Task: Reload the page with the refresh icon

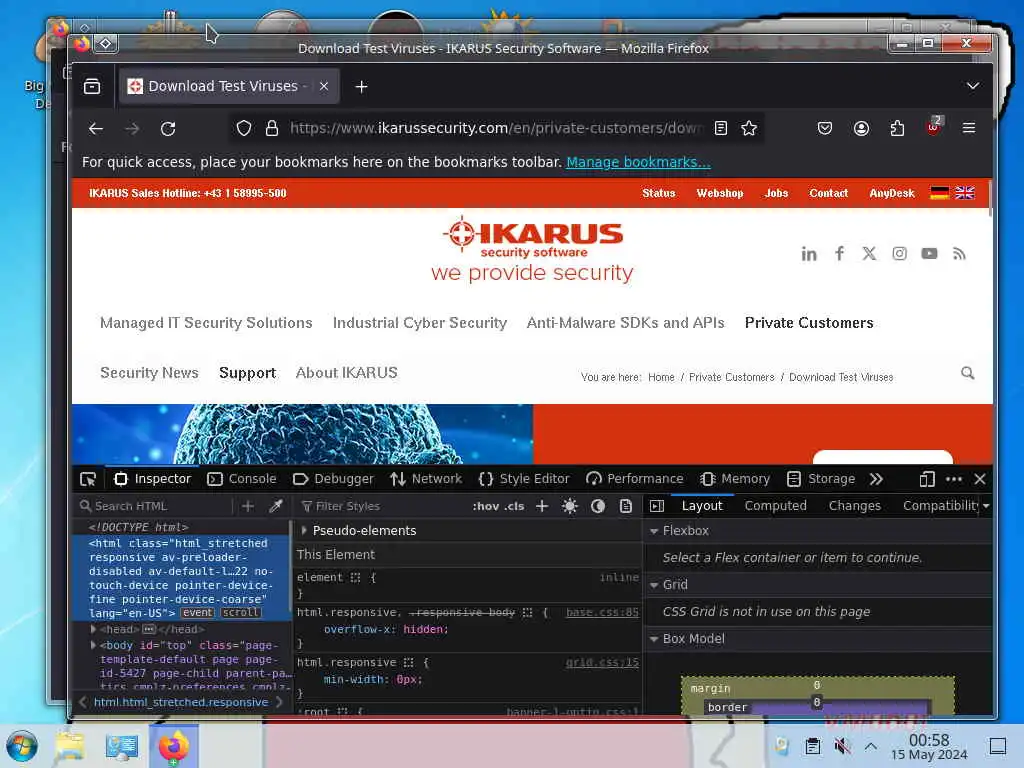Action: point(168,129)
